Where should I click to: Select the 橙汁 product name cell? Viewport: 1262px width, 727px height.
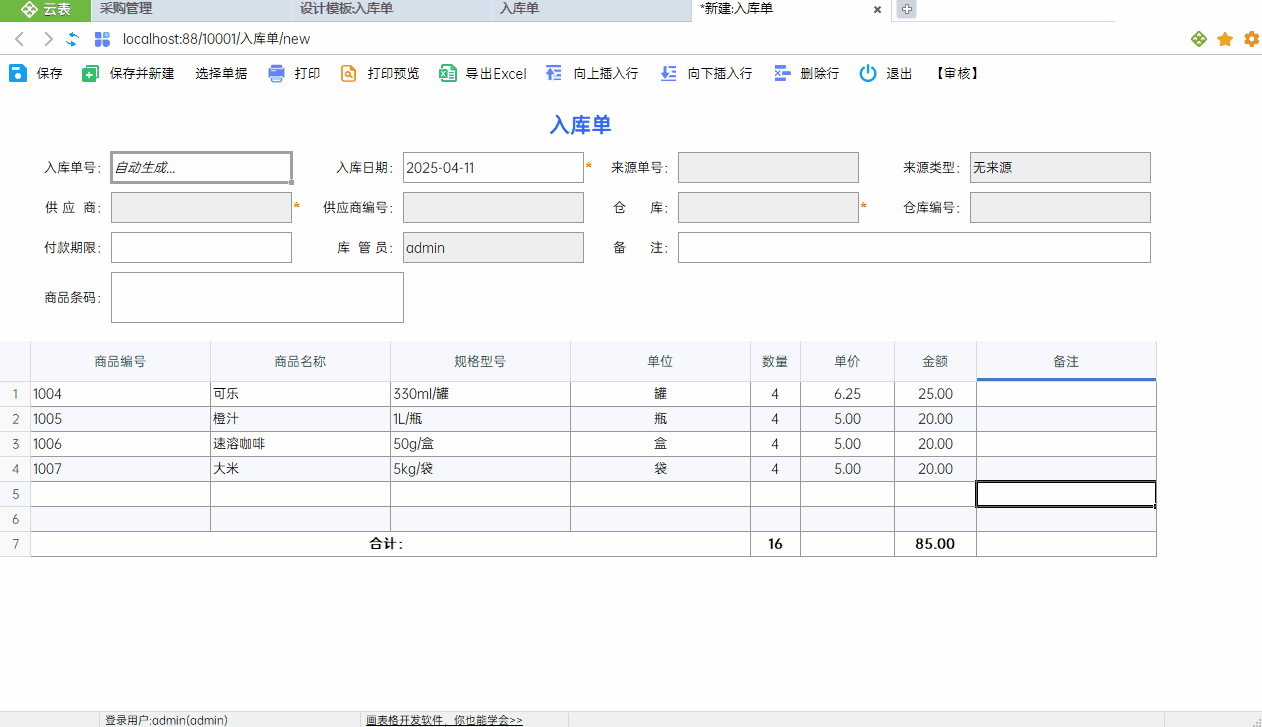pos(300,419)
